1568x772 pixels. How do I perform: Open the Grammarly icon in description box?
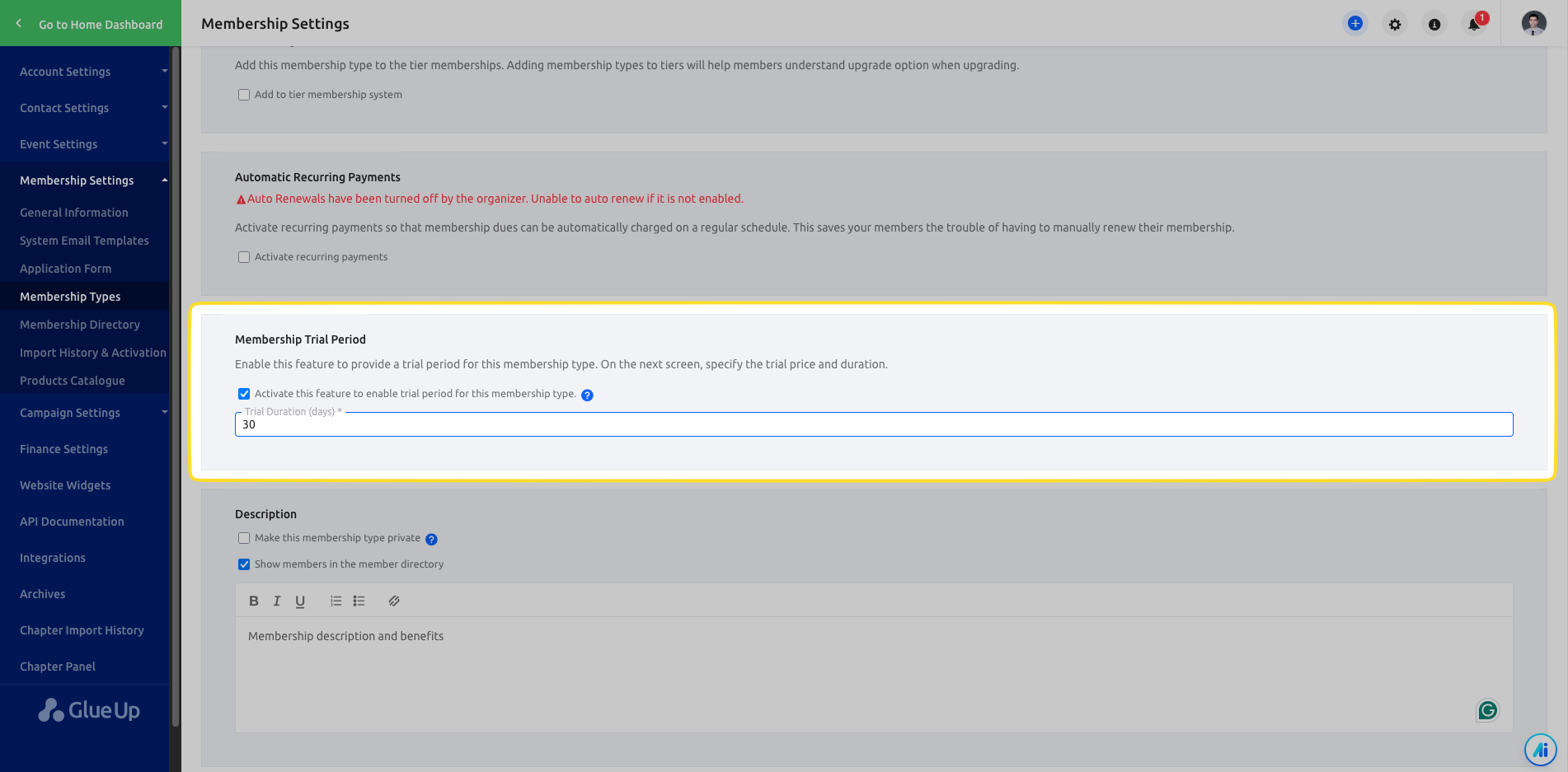[x=1487, y=710]
